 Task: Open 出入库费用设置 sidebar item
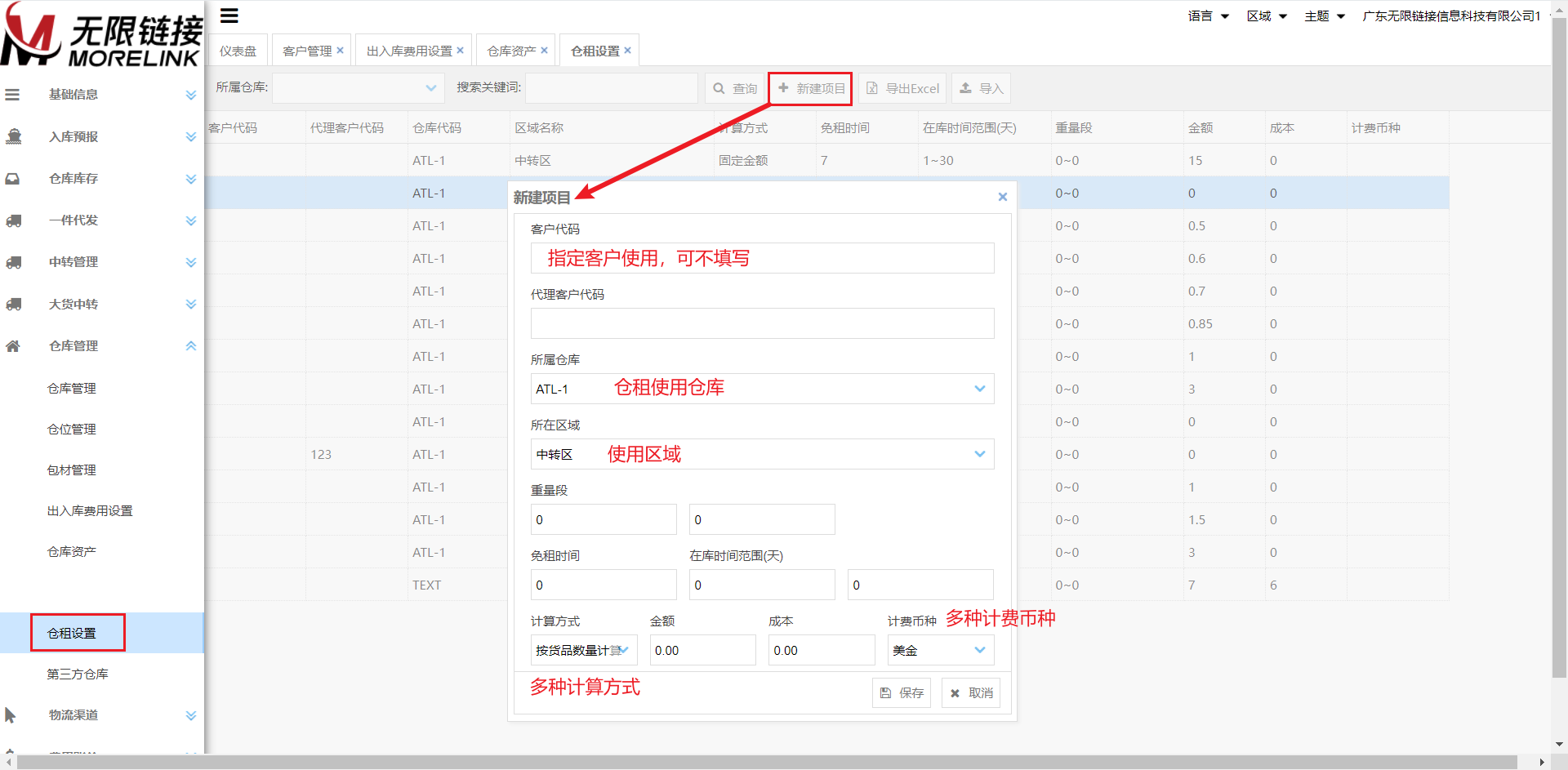[x=90, y=510]
